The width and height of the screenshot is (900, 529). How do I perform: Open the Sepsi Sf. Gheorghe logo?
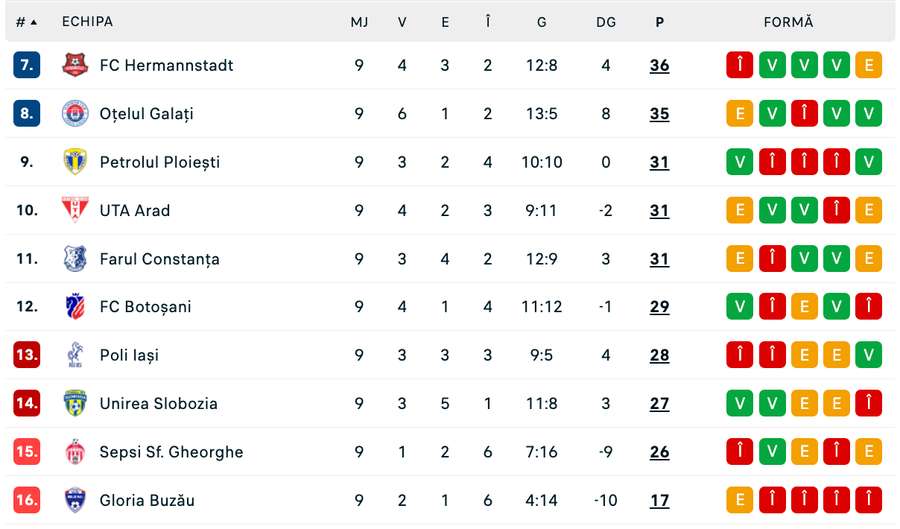click(75, 452)
